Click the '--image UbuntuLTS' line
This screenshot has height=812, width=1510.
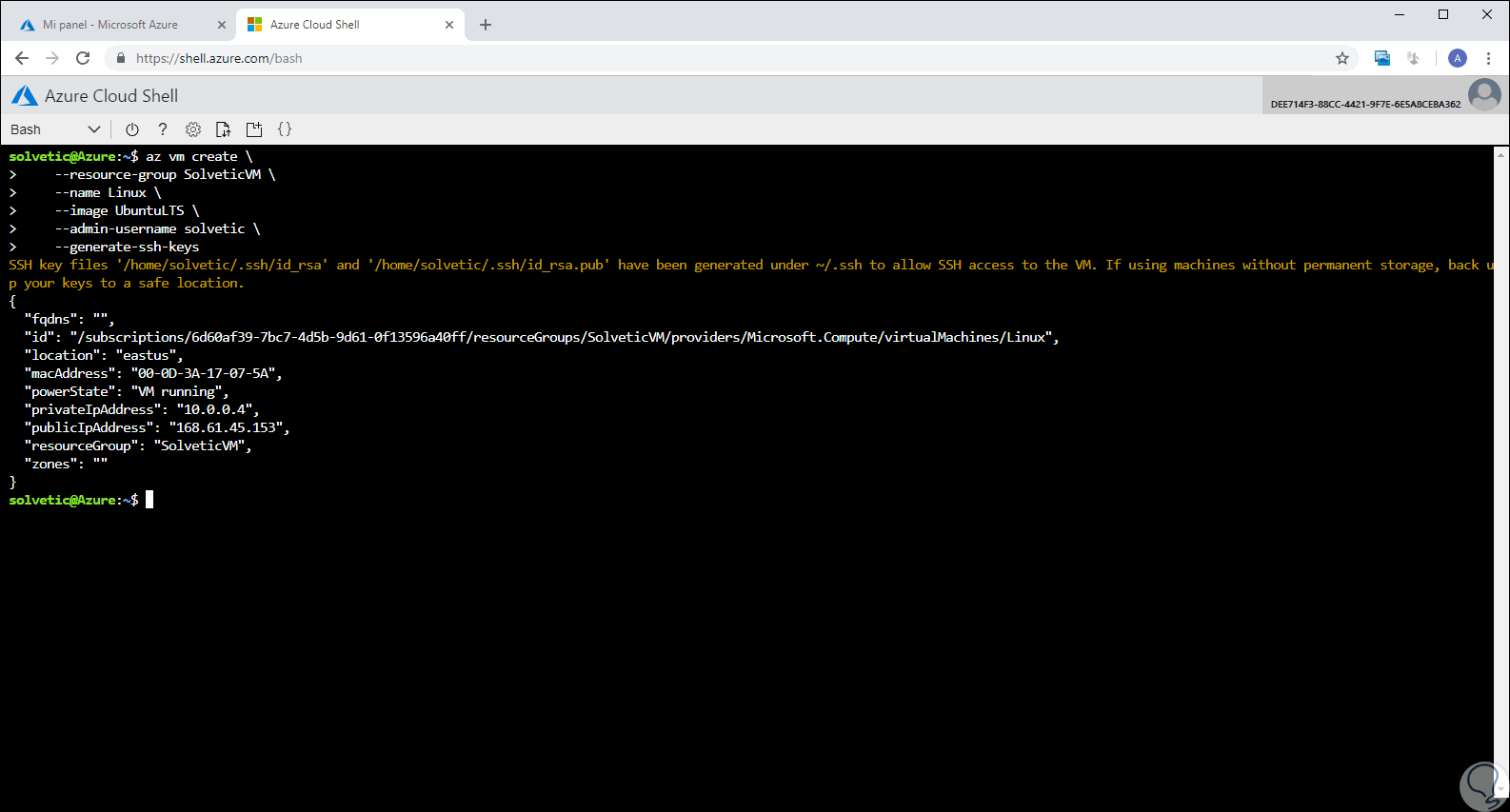click(x=128, y=210)
